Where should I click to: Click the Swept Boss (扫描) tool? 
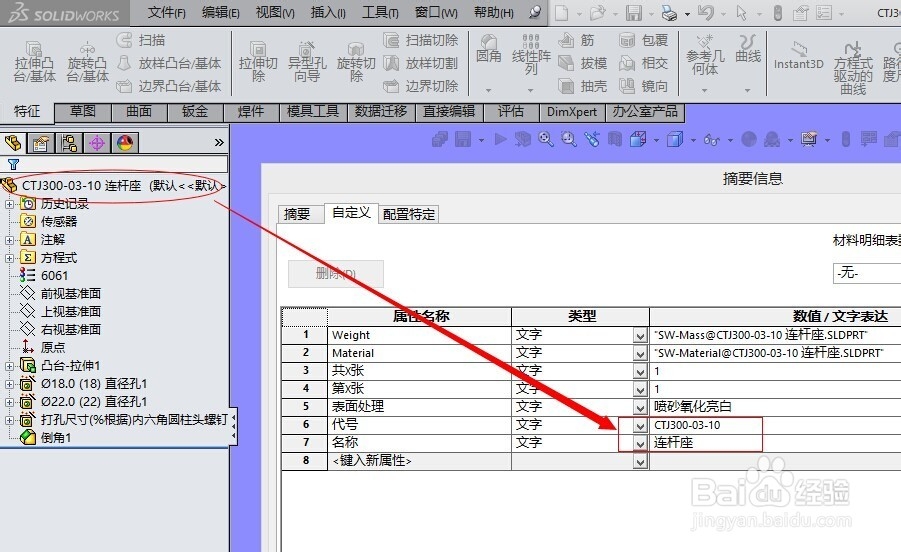(141, 40)
